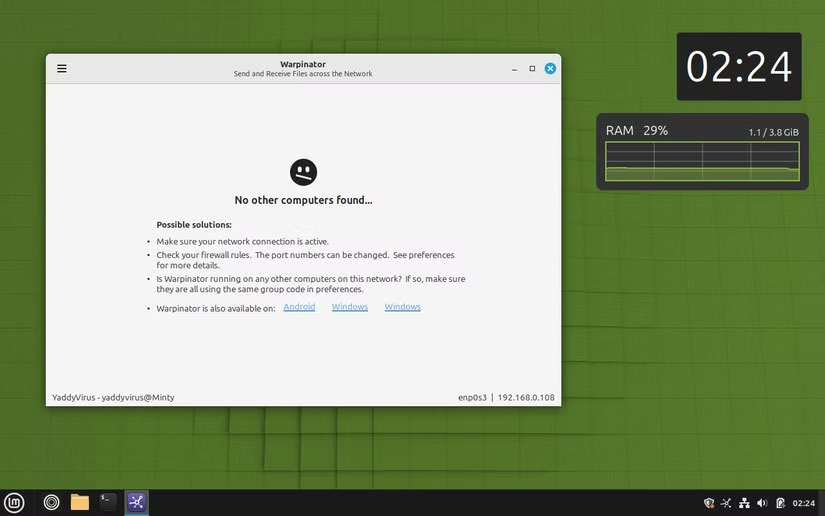Close the Warpinator window
This screenshot has height=516, width=825.
550,69
